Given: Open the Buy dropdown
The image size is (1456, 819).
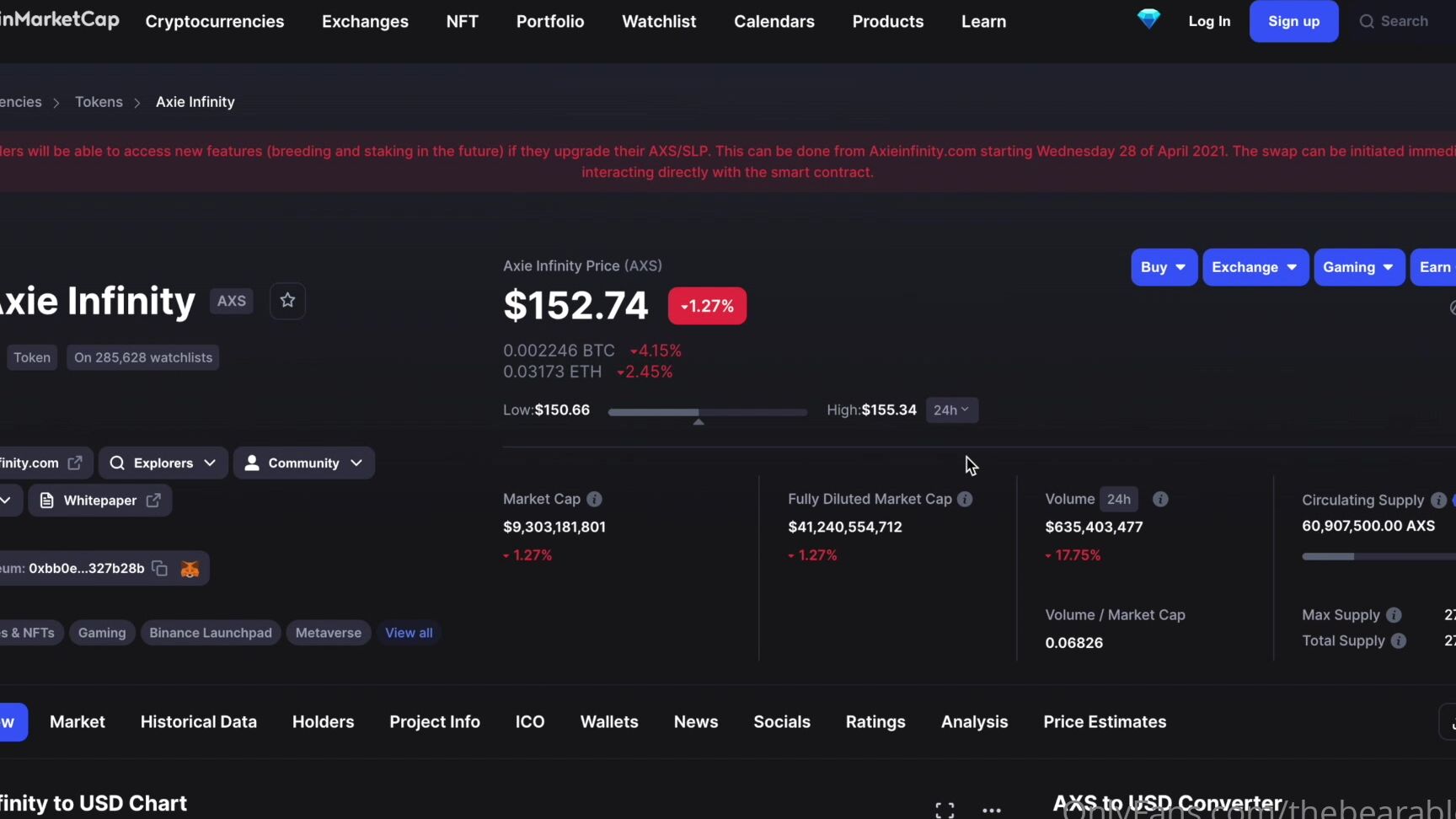Looking at the screenshot, I should [1163, 267].
